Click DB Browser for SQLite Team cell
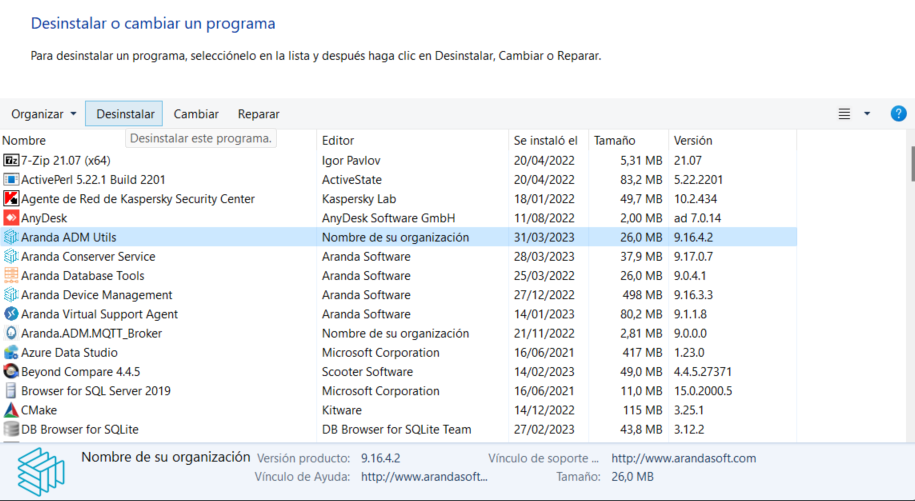Image resolution: width=915 pixels, height=501 pixels. (396, 430)
